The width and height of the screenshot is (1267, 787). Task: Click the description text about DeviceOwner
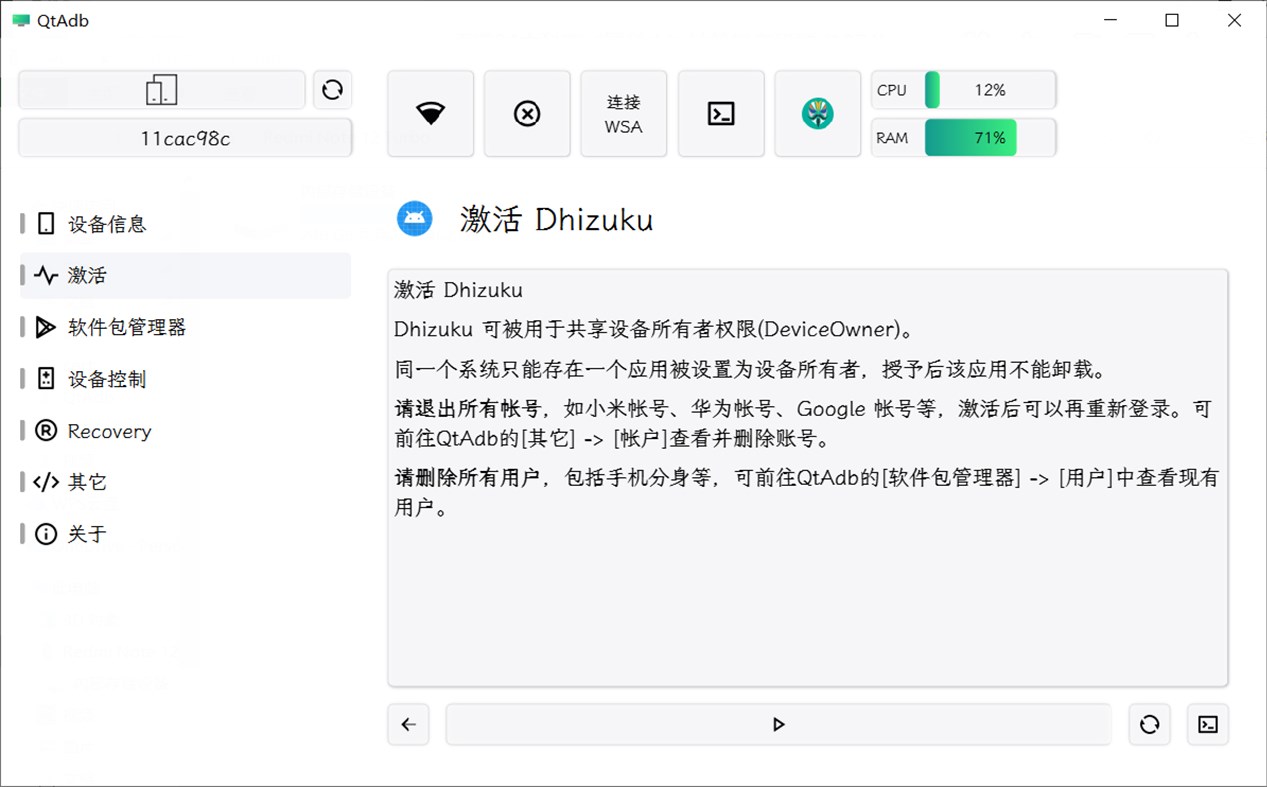click(653, 329)
